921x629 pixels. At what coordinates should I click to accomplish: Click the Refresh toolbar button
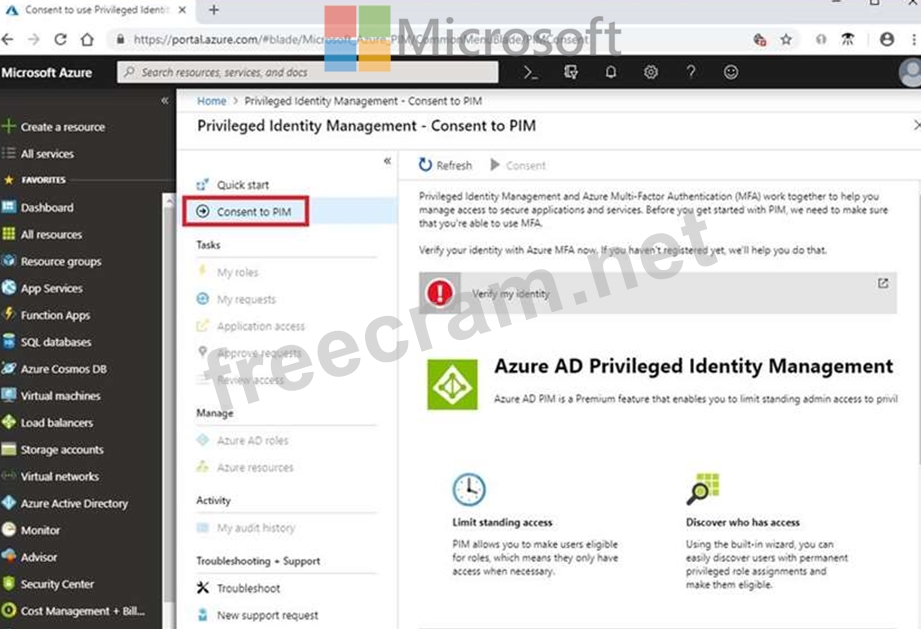[445, 165]
